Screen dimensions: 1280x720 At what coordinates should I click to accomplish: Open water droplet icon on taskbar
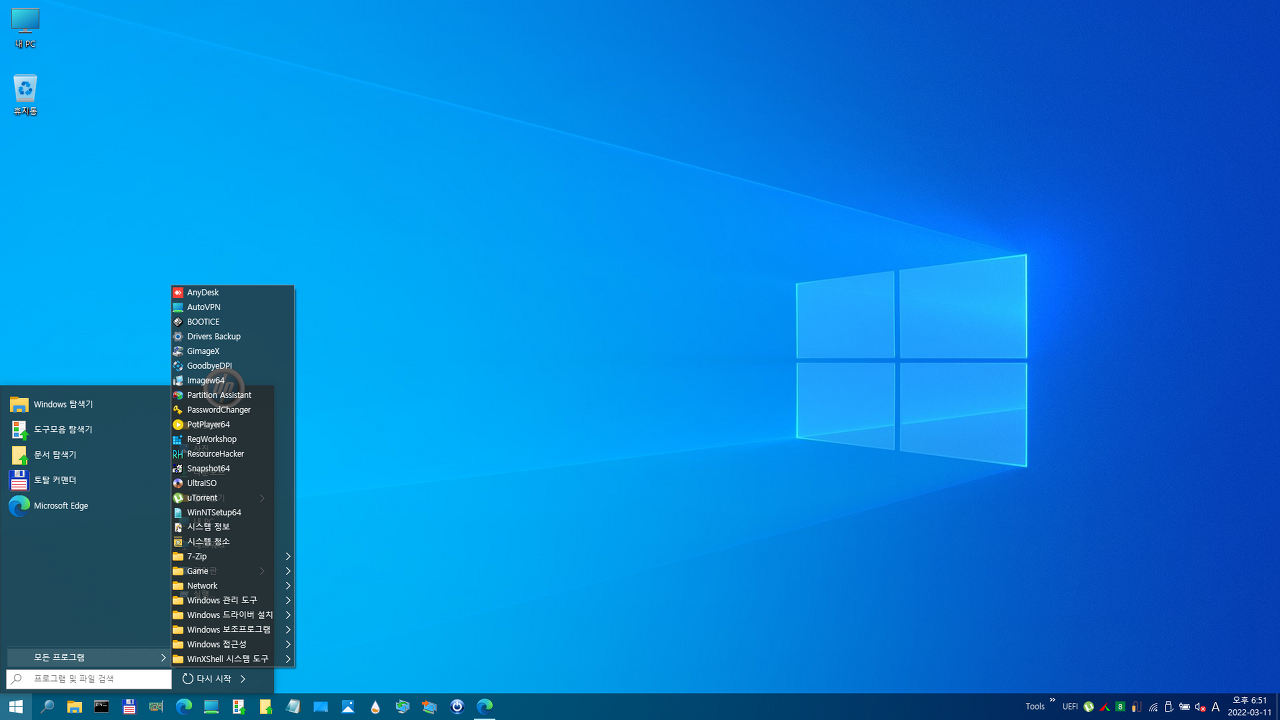[375, 706]
